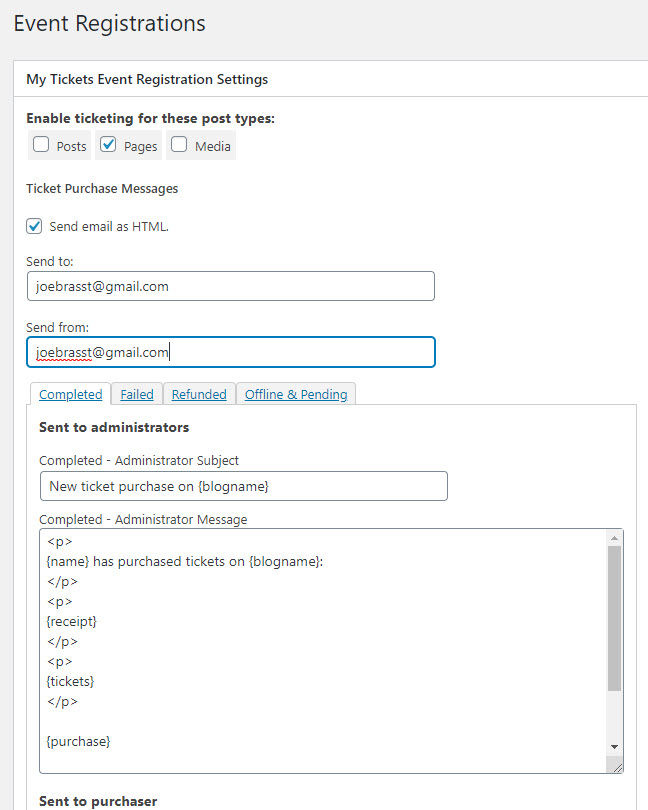Screen dimensions: 648x810
Task: Click the Event Registrations page heading
Action: tap(109, 23)
